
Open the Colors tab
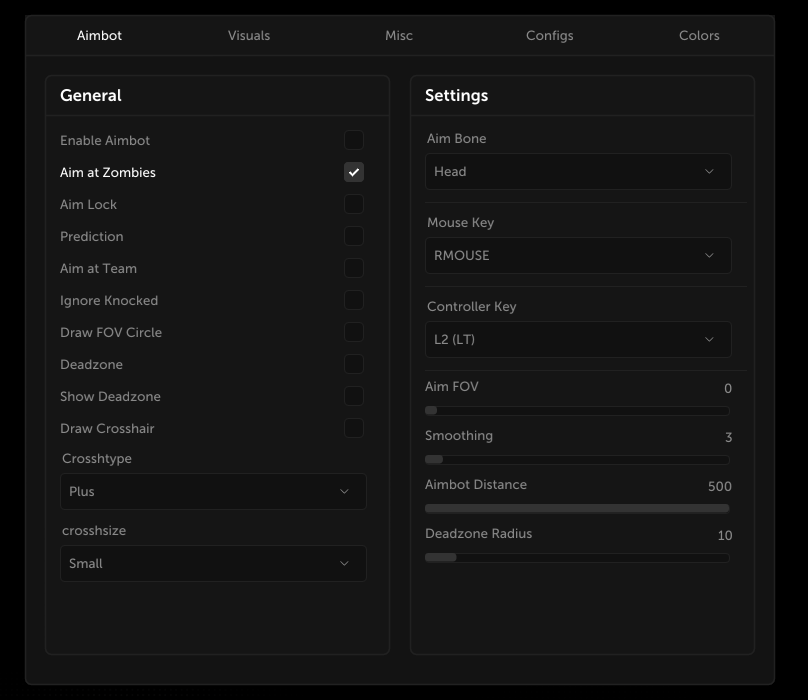699,35
